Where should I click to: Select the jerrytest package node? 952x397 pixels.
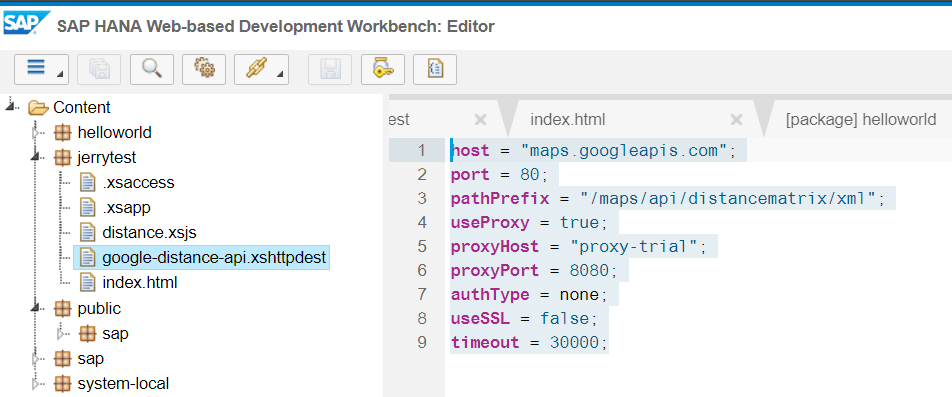point(107,157)
